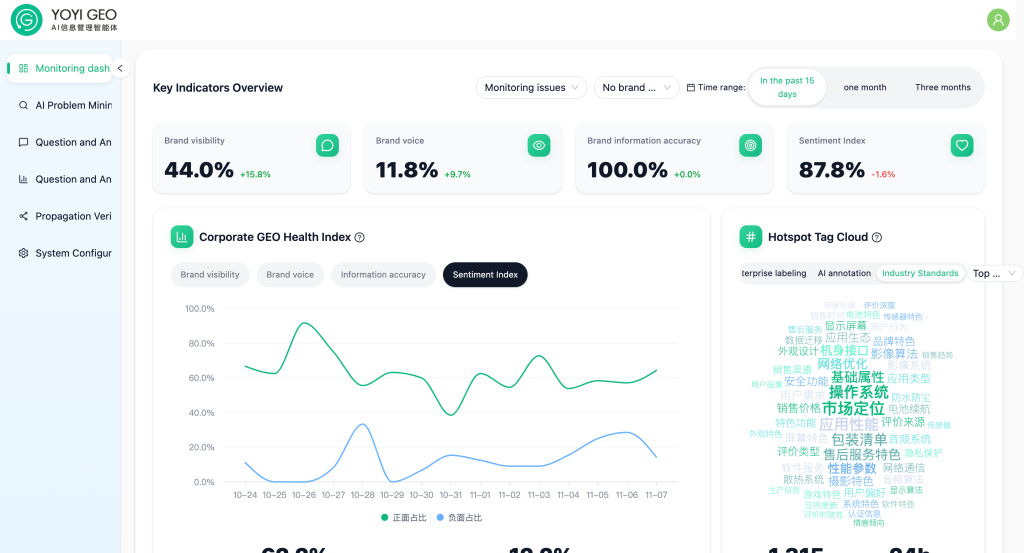This screenshot has height=553, width=1024.
Task: Click the Brand voice eye icon
Action: pos(539,146)
